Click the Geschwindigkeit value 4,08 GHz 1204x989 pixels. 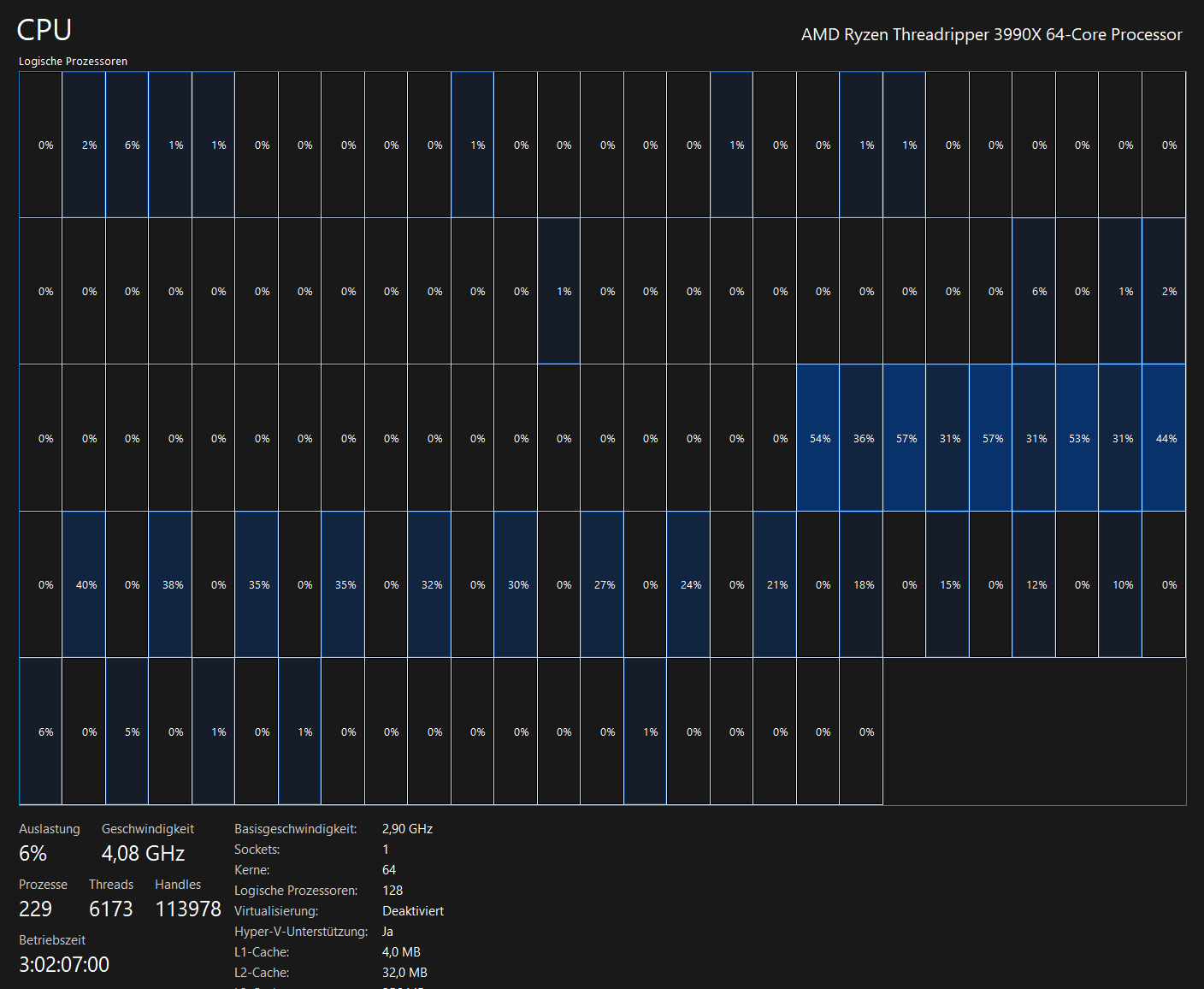coord(143,854)
